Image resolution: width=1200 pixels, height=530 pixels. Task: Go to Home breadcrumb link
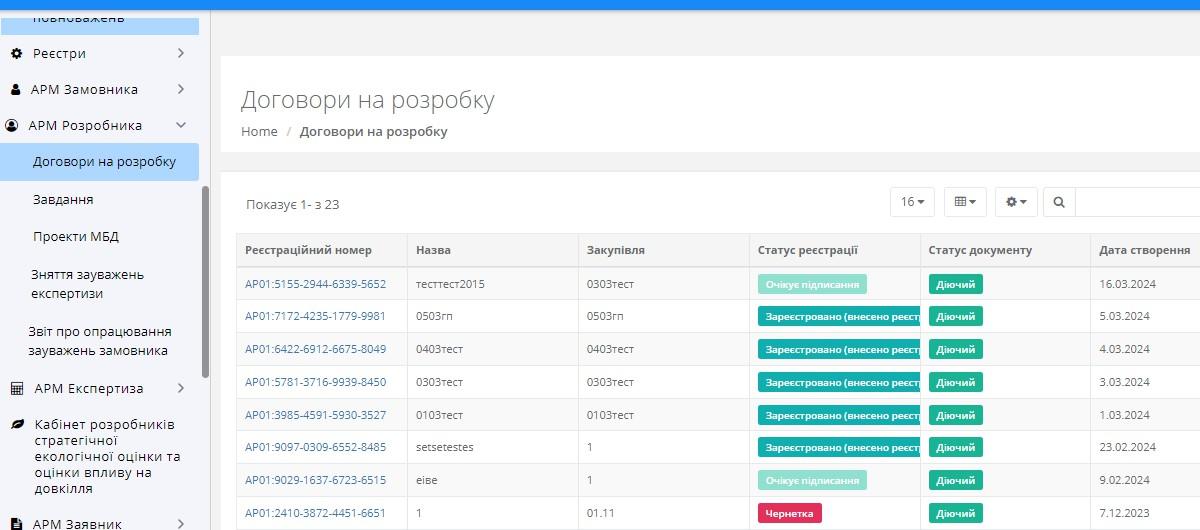[x=259, y=131]
